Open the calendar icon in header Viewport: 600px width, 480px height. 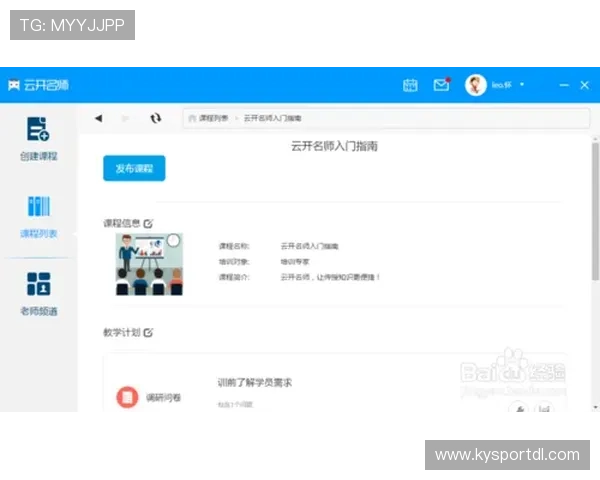tap(410, 85)
